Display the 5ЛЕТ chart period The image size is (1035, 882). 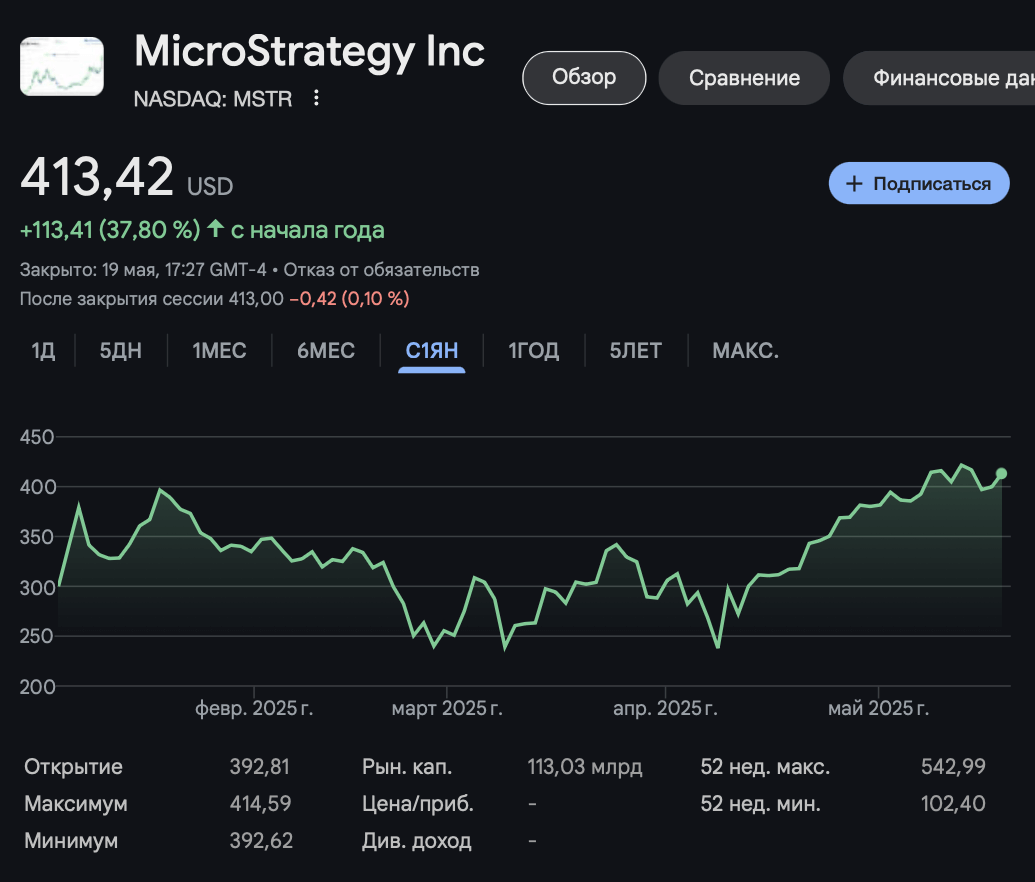pos(636,351)
